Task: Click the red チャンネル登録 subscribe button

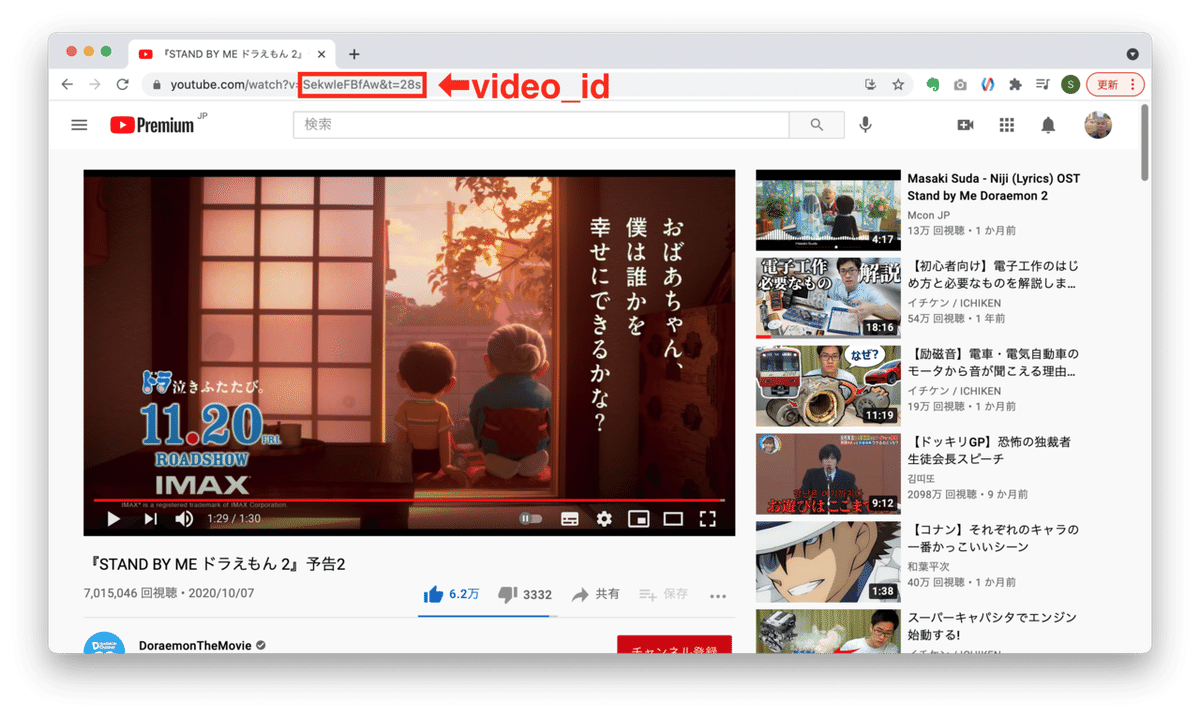Action: click(x=674, y=644)
